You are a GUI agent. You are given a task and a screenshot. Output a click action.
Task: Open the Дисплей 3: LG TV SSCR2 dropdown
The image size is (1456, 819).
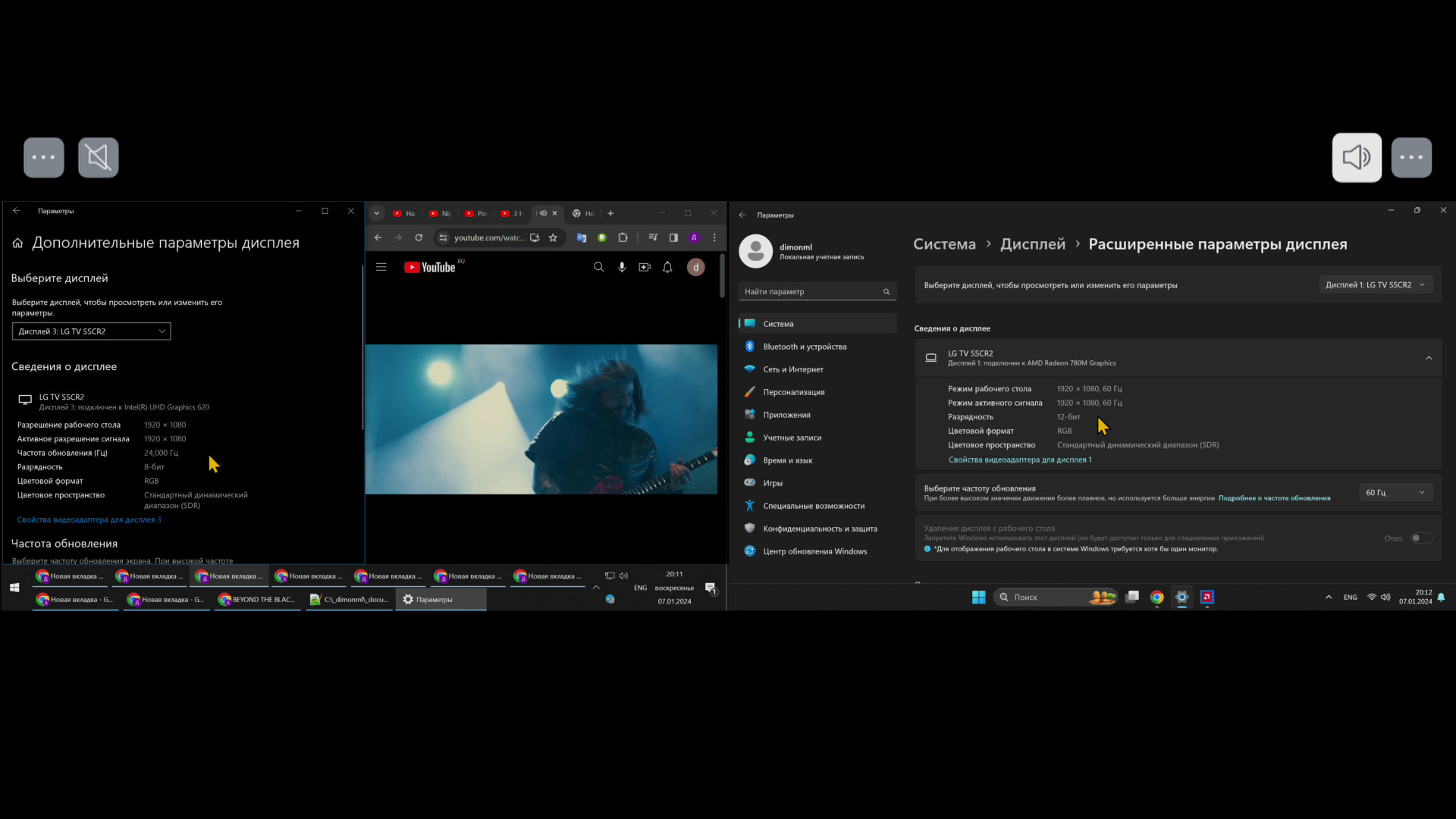(91, 331)
